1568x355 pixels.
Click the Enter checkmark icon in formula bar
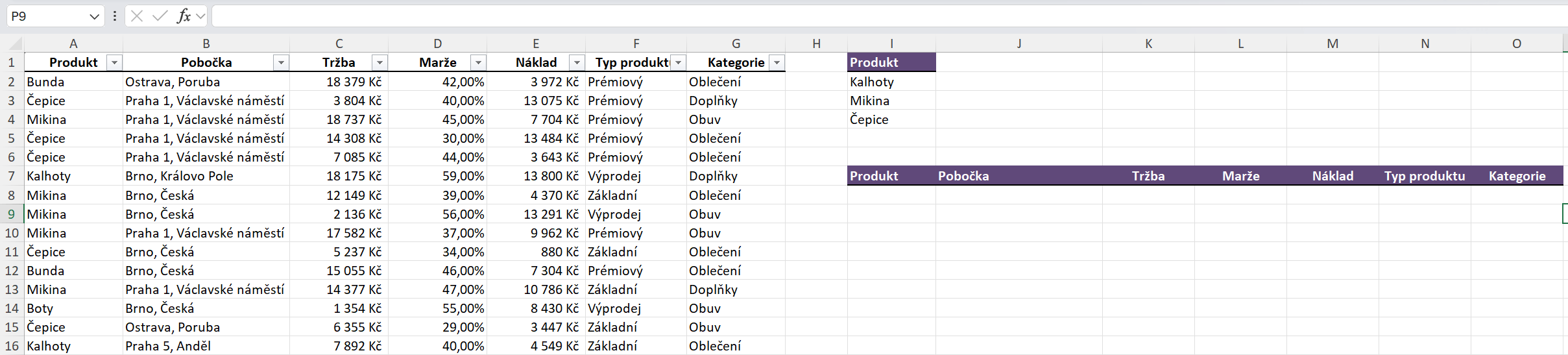[160, 16]
